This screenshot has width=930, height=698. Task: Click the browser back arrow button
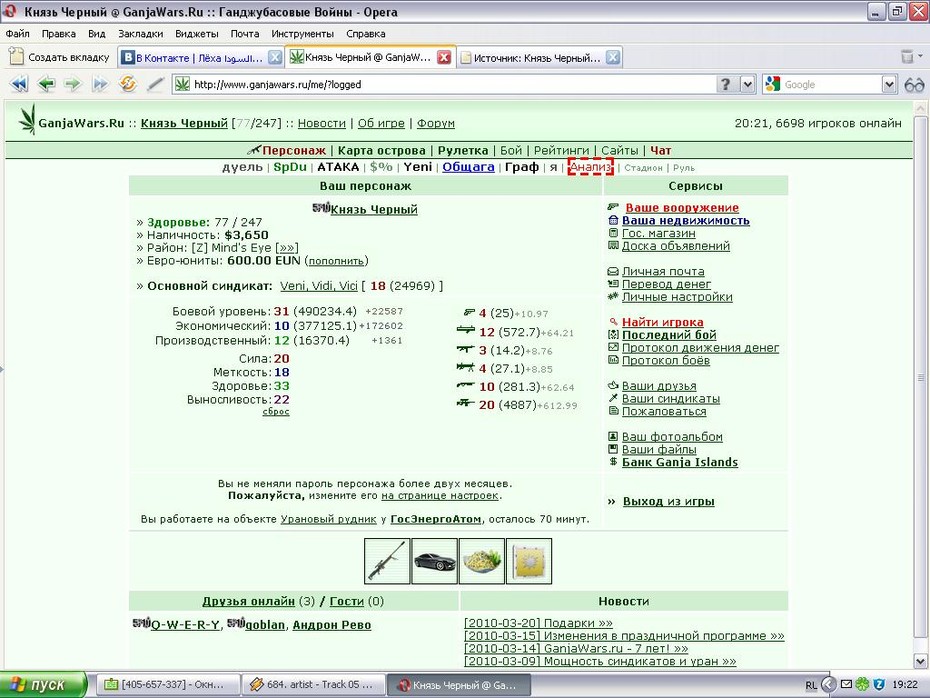click(x=46, y=84)
